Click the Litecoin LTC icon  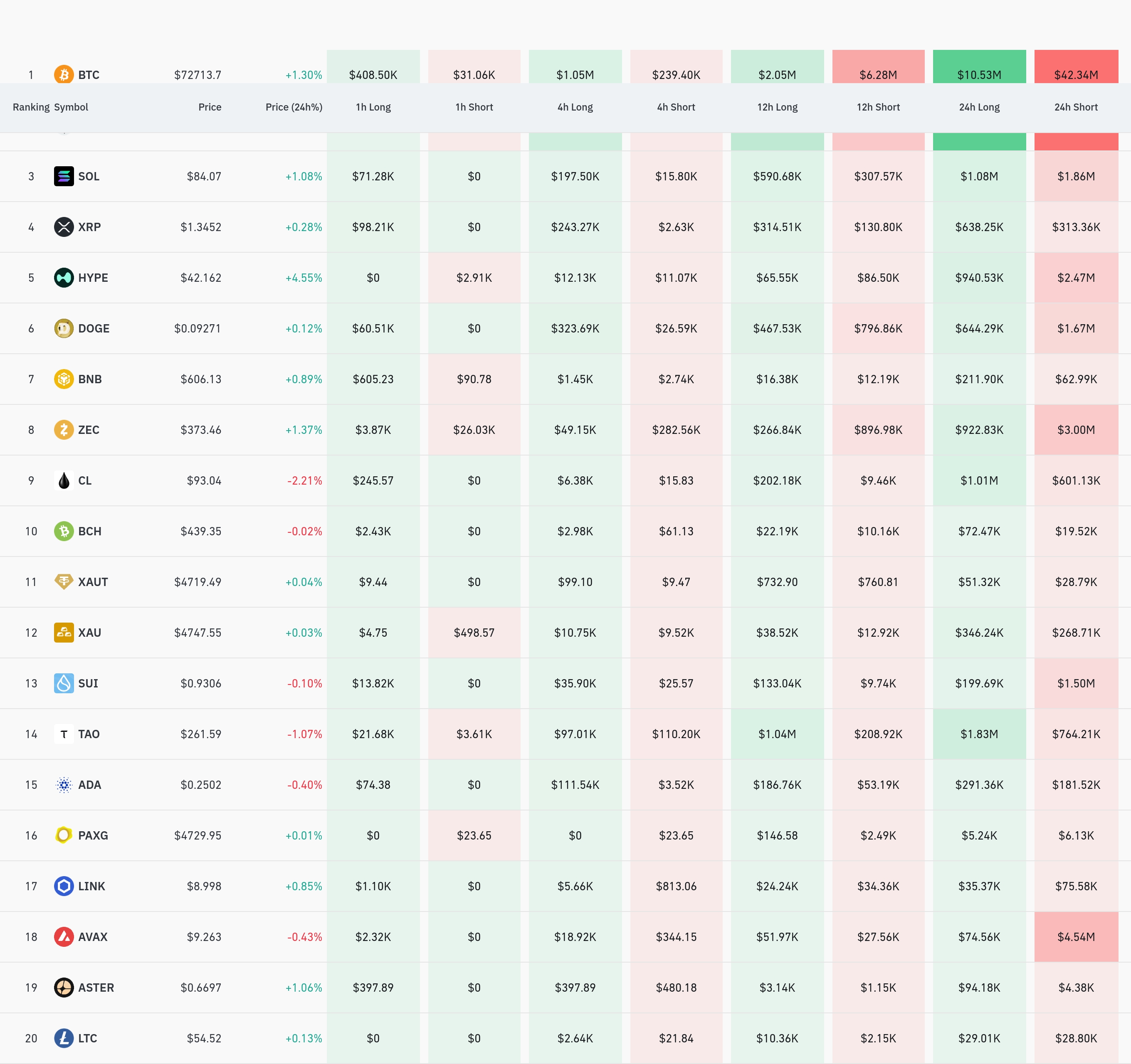click(x=64, y=1038)
